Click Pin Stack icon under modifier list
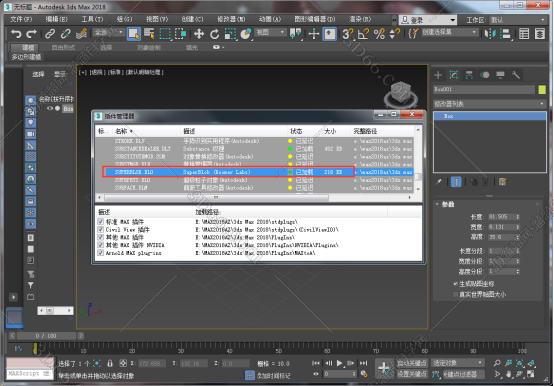Viewport: 554px width, 386px height. point(439,182)
